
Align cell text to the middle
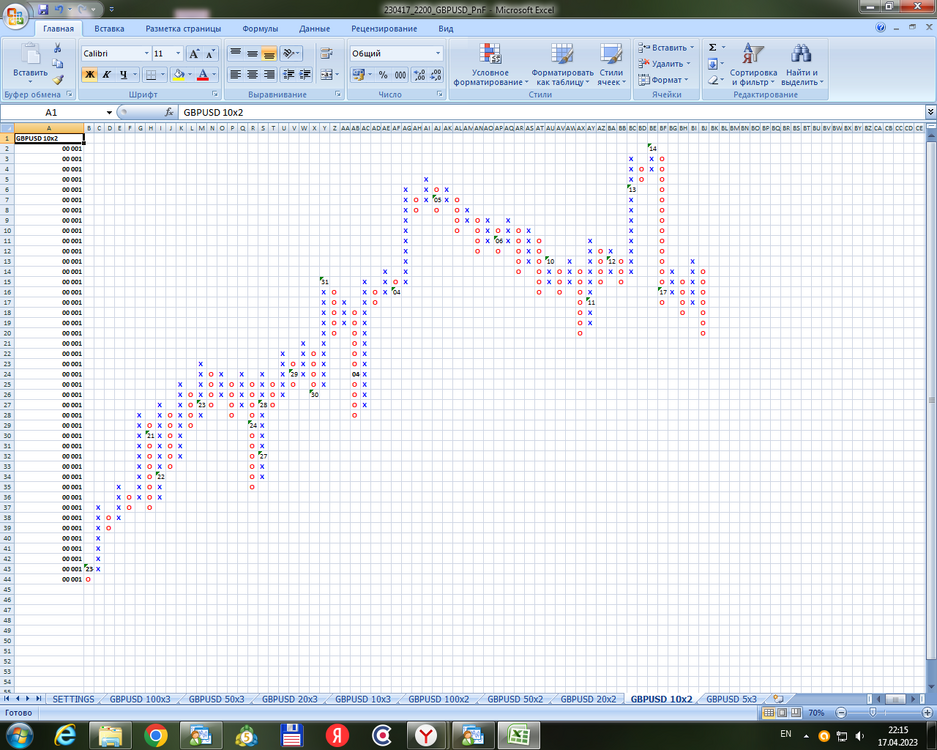(252, 54)
